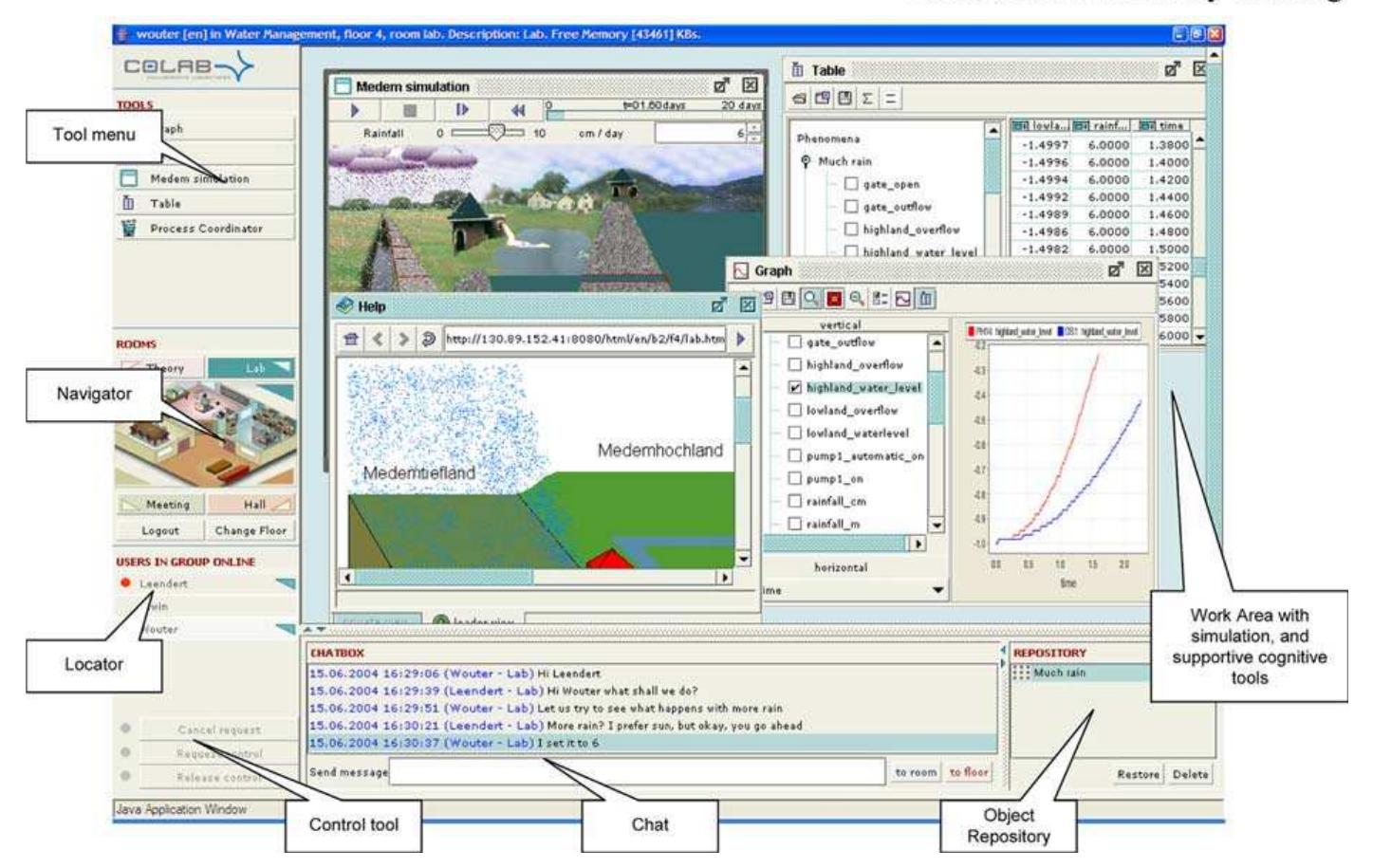
Task: Check gate_open in the Table phenomena tree
Action: [x=851, y=184]
